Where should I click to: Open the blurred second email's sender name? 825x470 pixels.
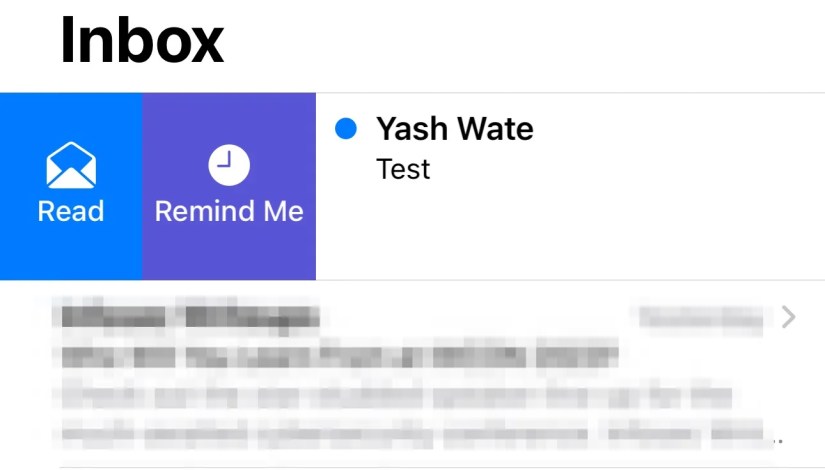(x=190, y=318)
